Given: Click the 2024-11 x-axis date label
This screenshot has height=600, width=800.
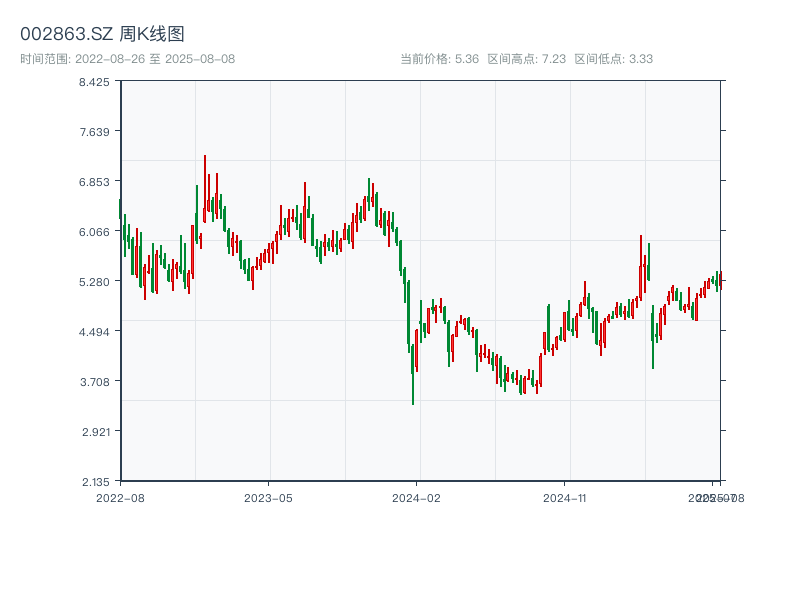Looking at the screenshot, I should click(564, 497).
